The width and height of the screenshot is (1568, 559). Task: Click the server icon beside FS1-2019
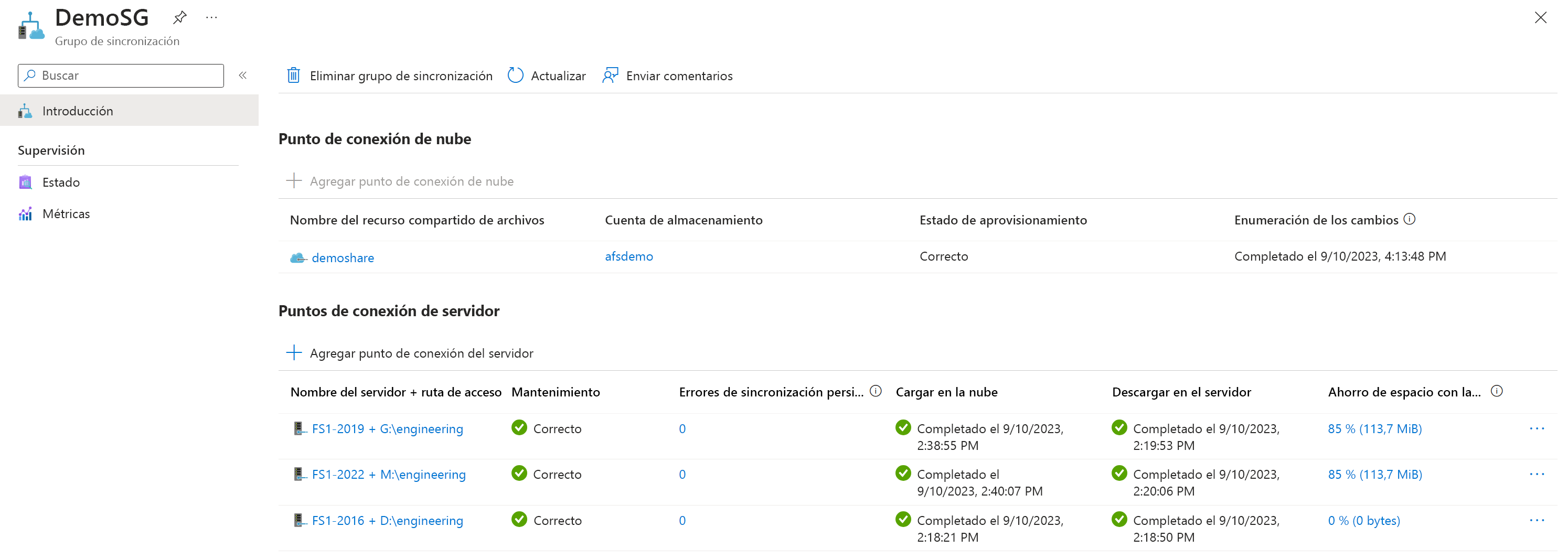pos(299,428)
